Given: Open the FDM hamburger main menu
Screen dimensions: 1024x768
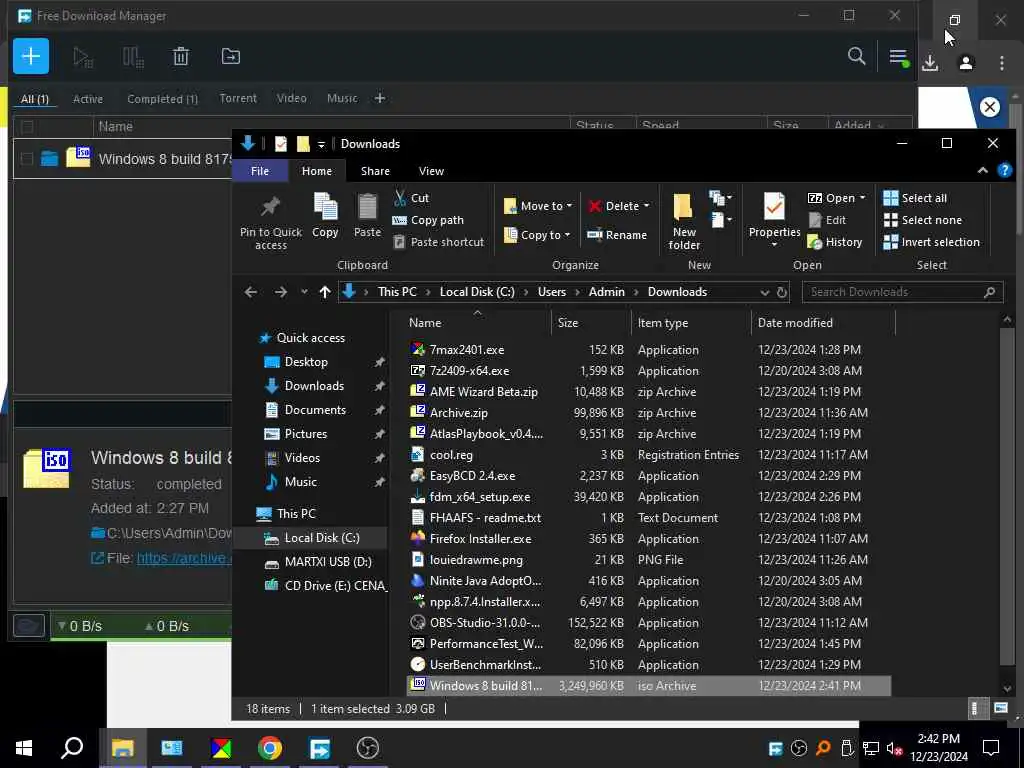Looking at the screenshot, I should [899, 57].
